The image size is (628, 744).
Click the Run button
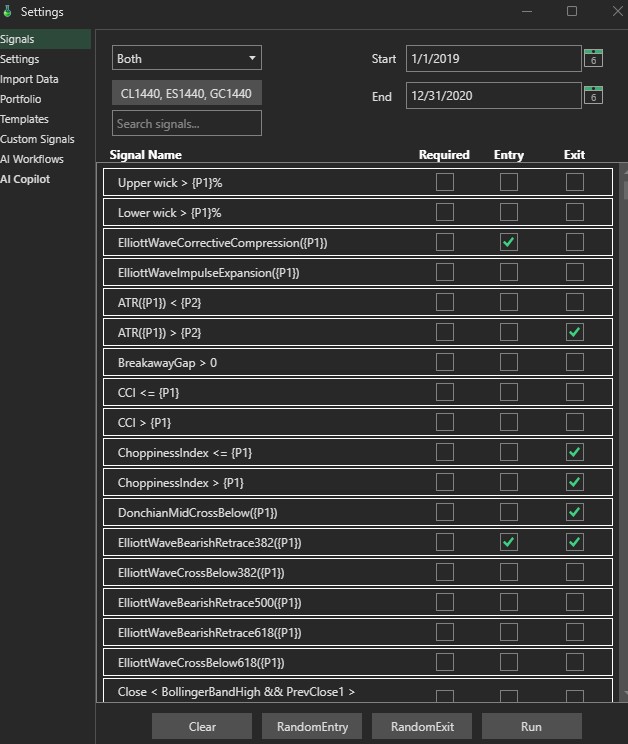click(532, 726)
